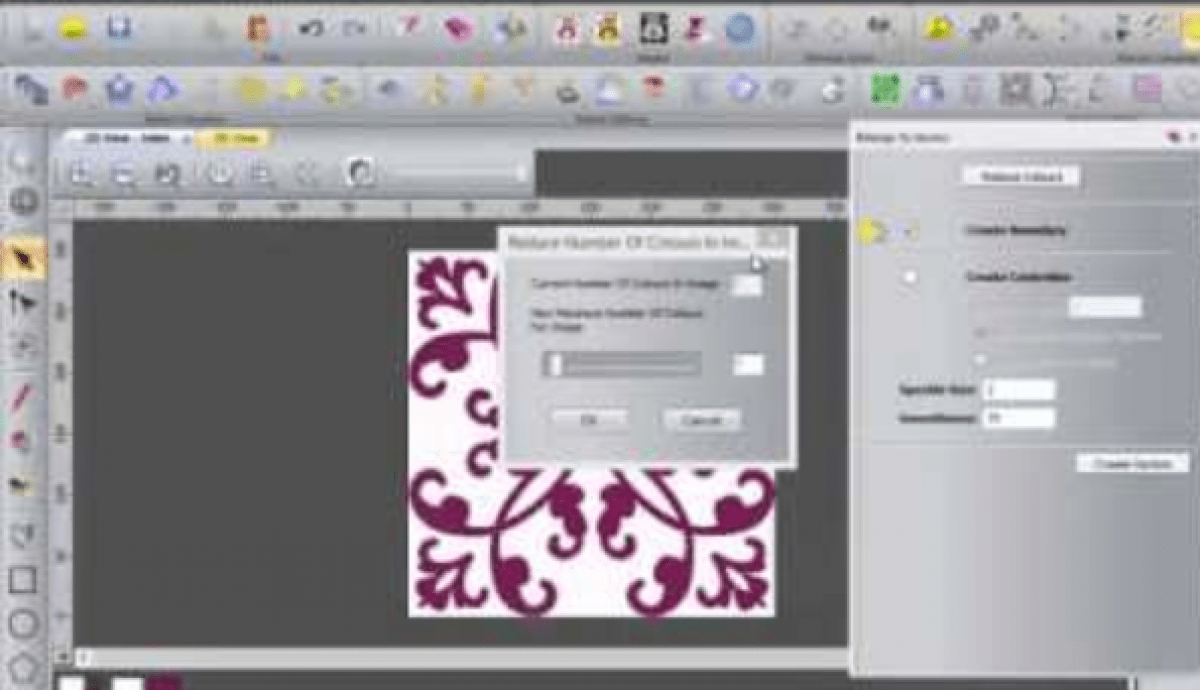1200x690 pixels.
Task: Click the green square icon in second toolbar
Action: click(x=883, y=90)
